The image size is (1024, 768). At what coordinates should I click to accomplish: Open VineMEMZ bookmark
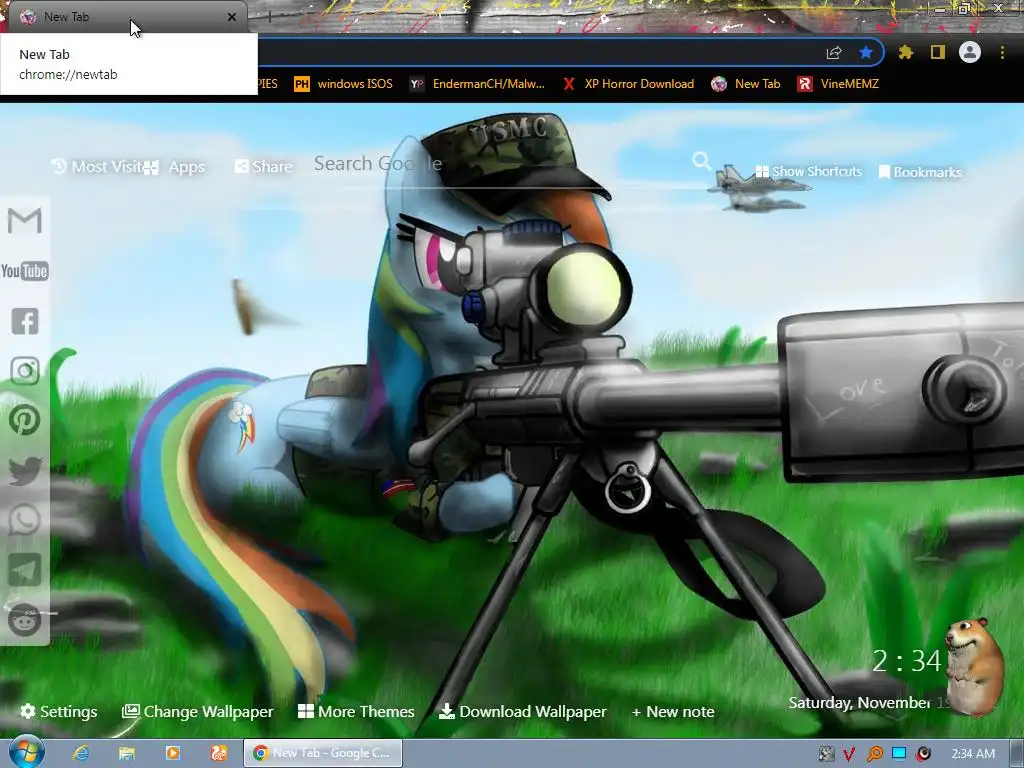coord(839,84)
